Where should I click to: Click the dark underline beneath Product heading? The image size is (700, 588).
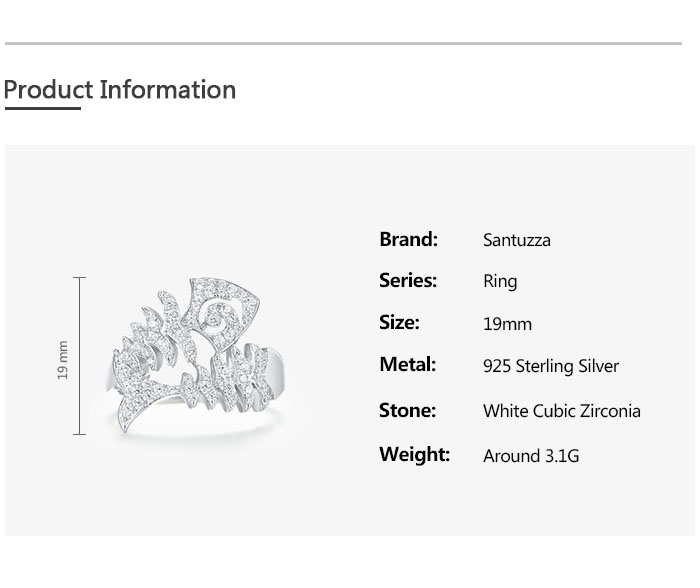click(x=42, y=108)
